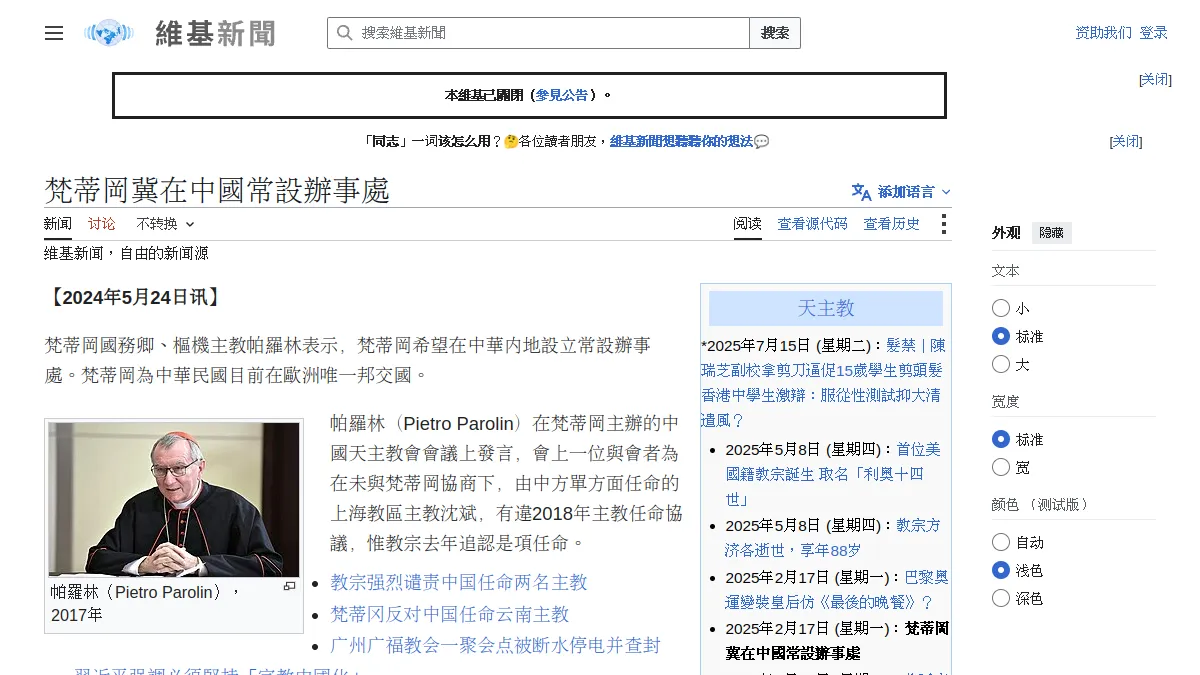Click 登录 login link
The width and height of the screenshot is (1200, 675).
1153,33
